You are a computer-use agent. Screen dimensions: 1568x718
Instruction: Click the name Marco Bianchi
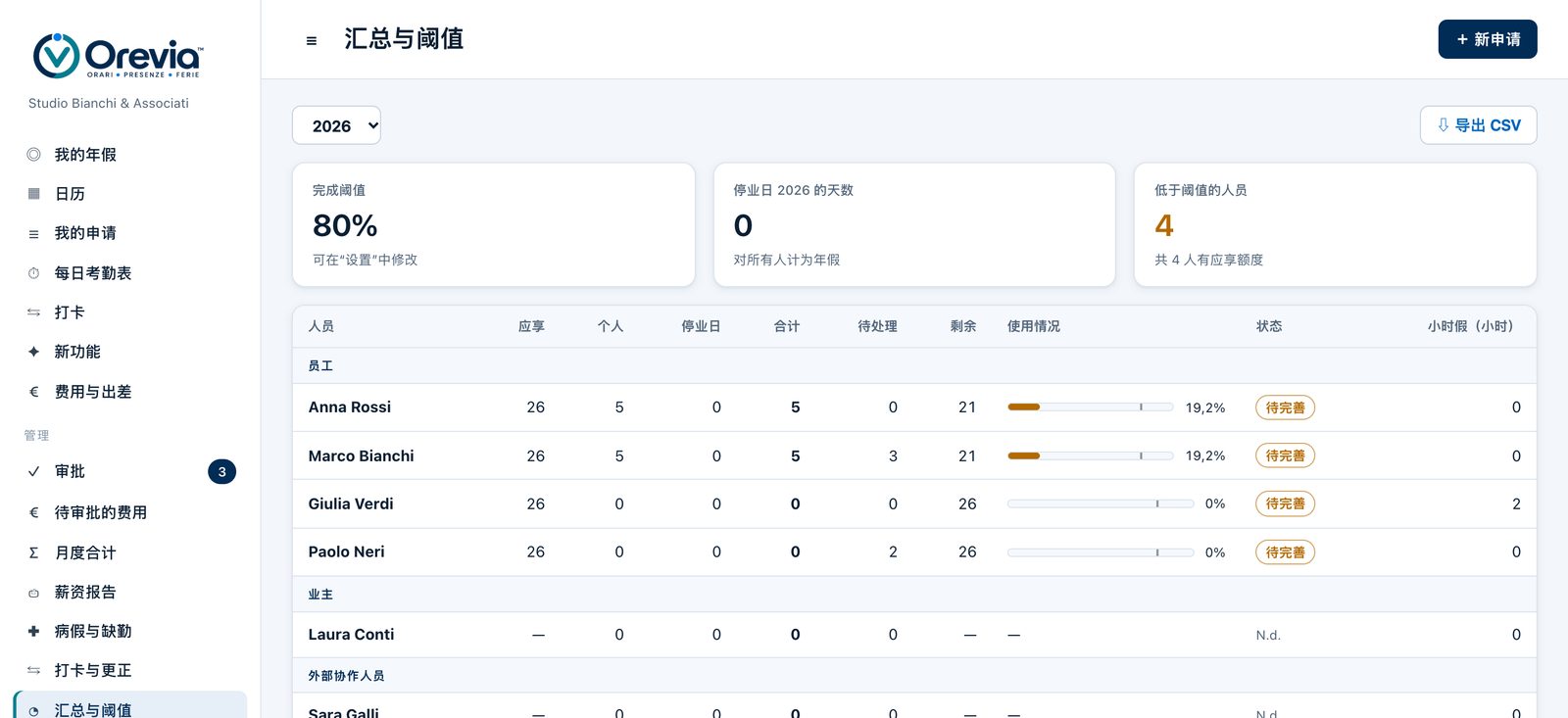pyautogui.click(x=361, y=455)
